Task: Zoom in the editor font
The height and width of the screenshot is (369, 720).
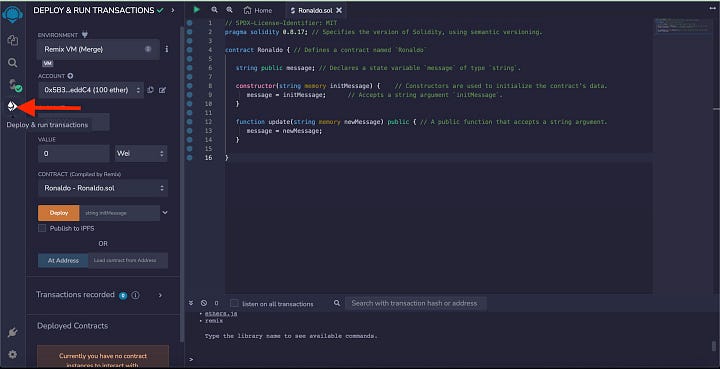Action: coord(229,10)
